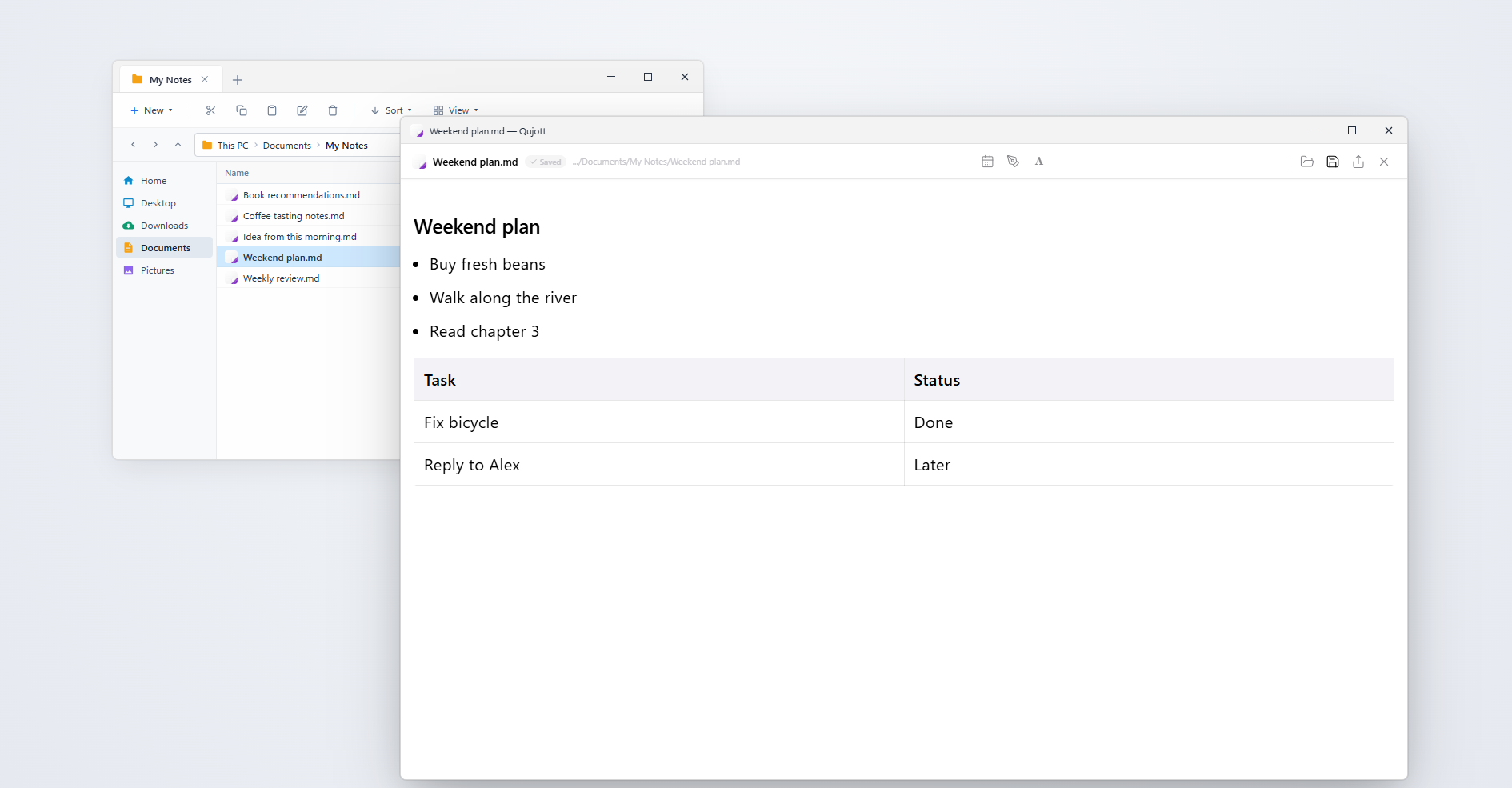1512x788 pixels.
Task: Click the Saved status badge in Qujott
Action: 546,162
